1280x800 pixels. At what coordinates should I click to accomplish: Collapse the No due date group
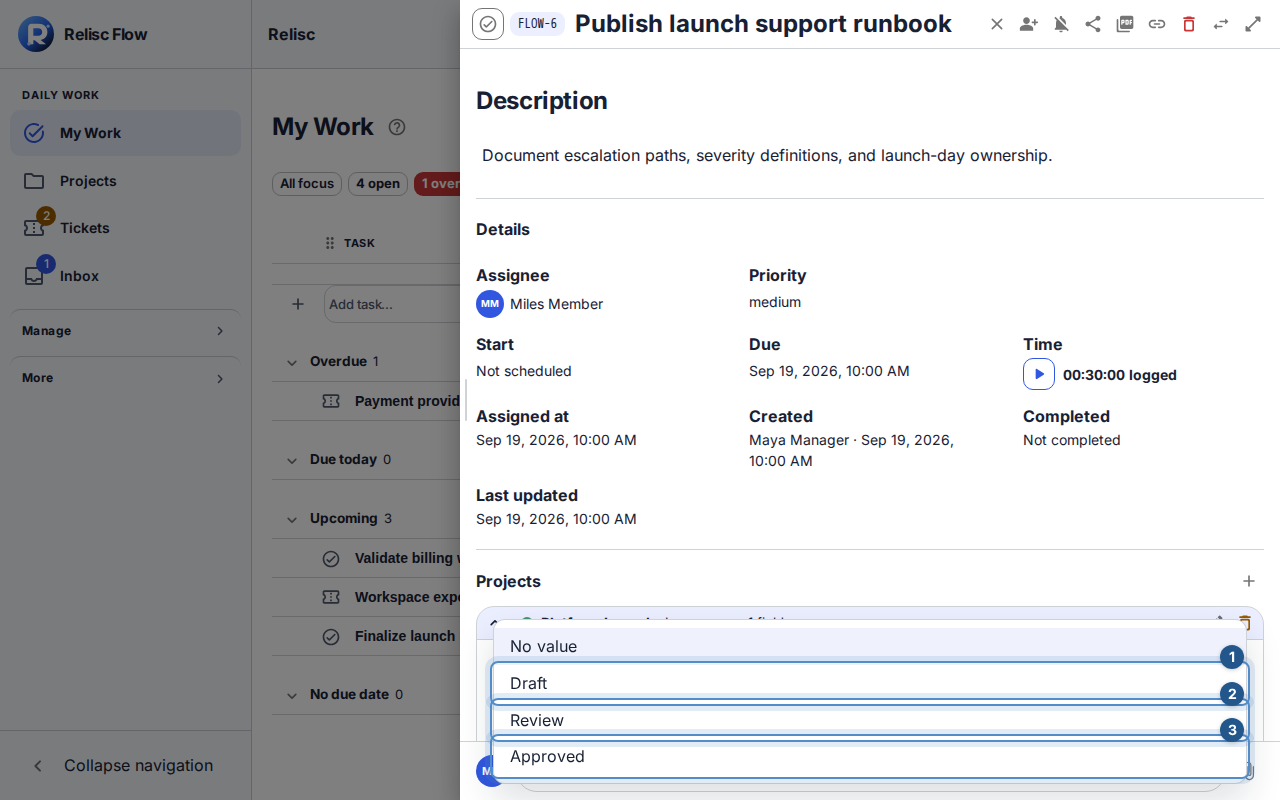tap(292, 695)
